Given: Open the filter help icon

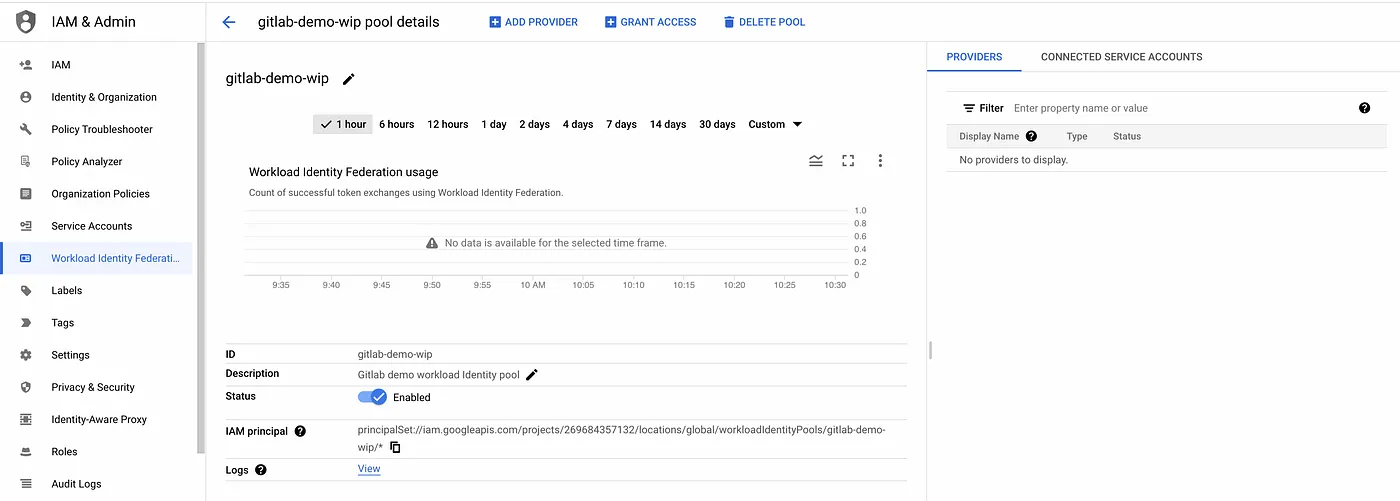Looking at the screenshot, I should coord(1364,108).
